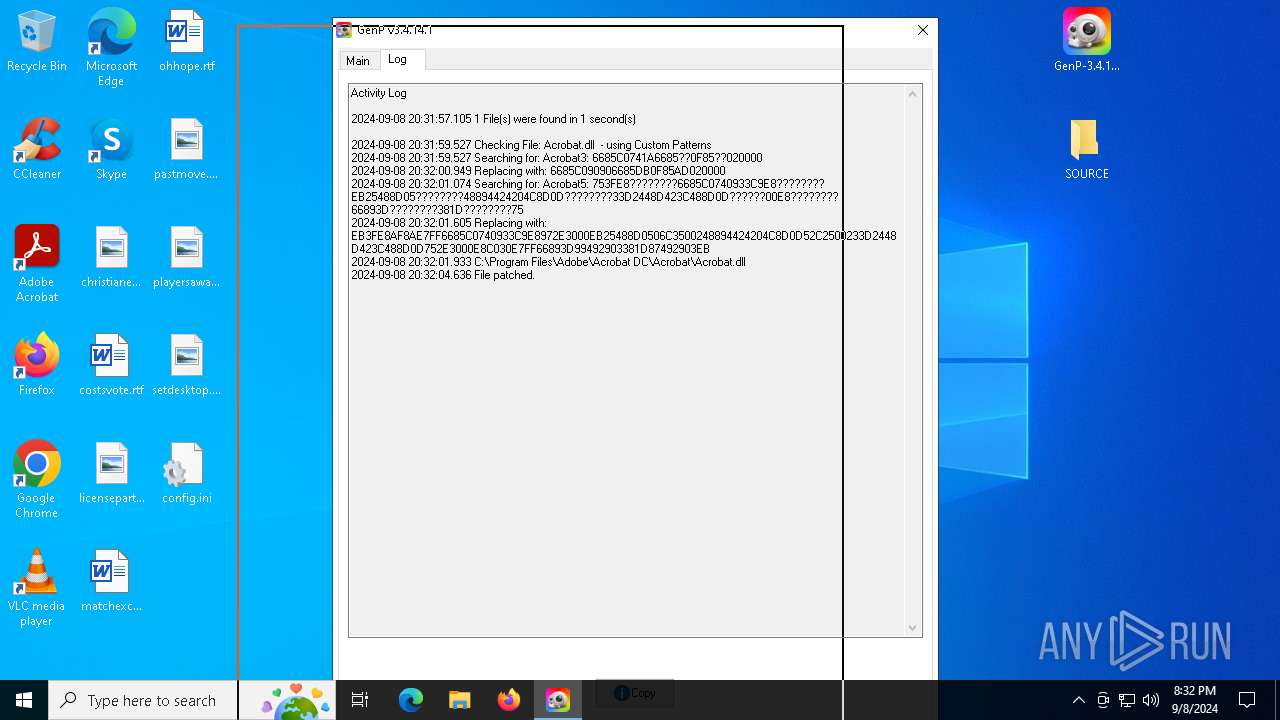The height and width of the screenshot is (720, 1280).
Task: Open the CCleaner desktop shortcut
Action: click(x=37, y=150)
